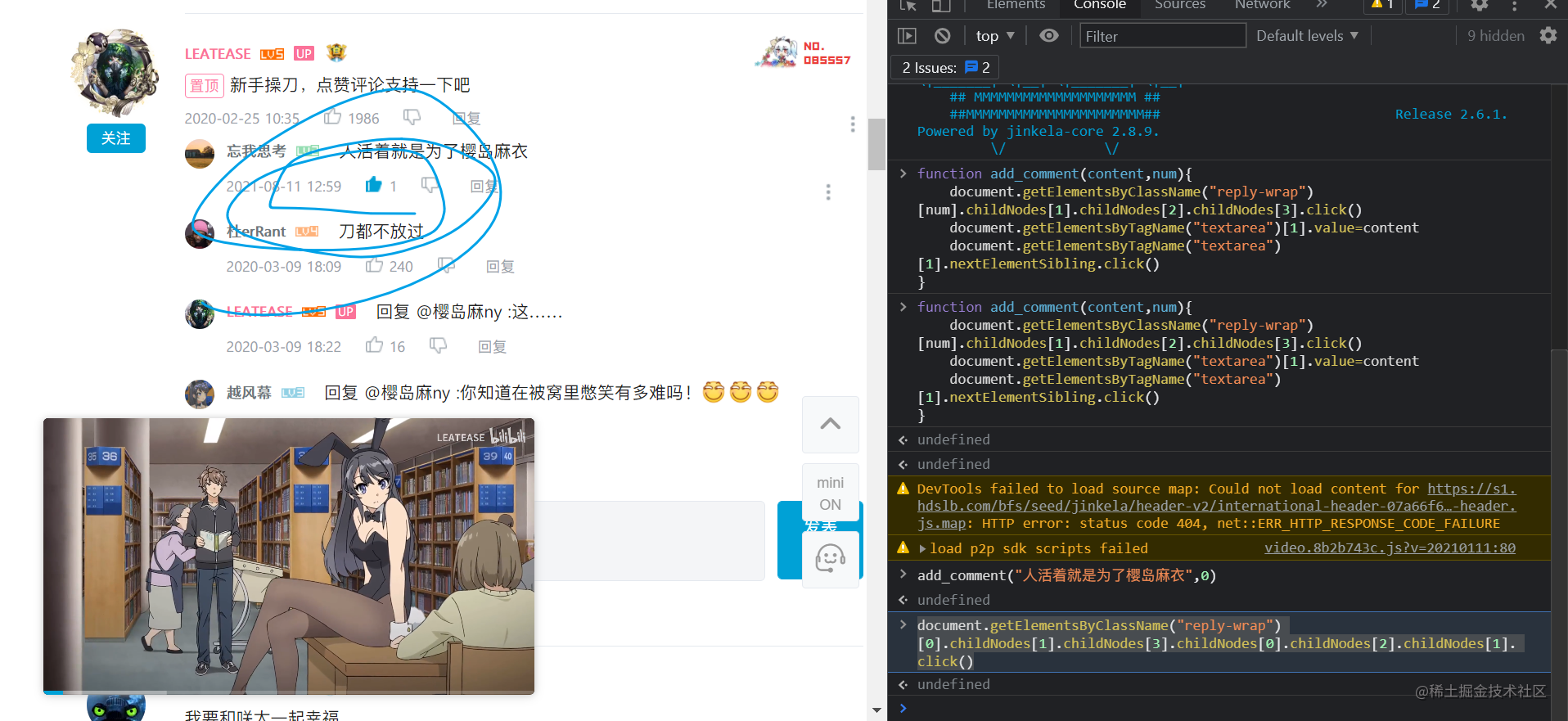The image size is (1568, 721).
Task: Activate the inspect element picker icon
Action: pos(908,6)
